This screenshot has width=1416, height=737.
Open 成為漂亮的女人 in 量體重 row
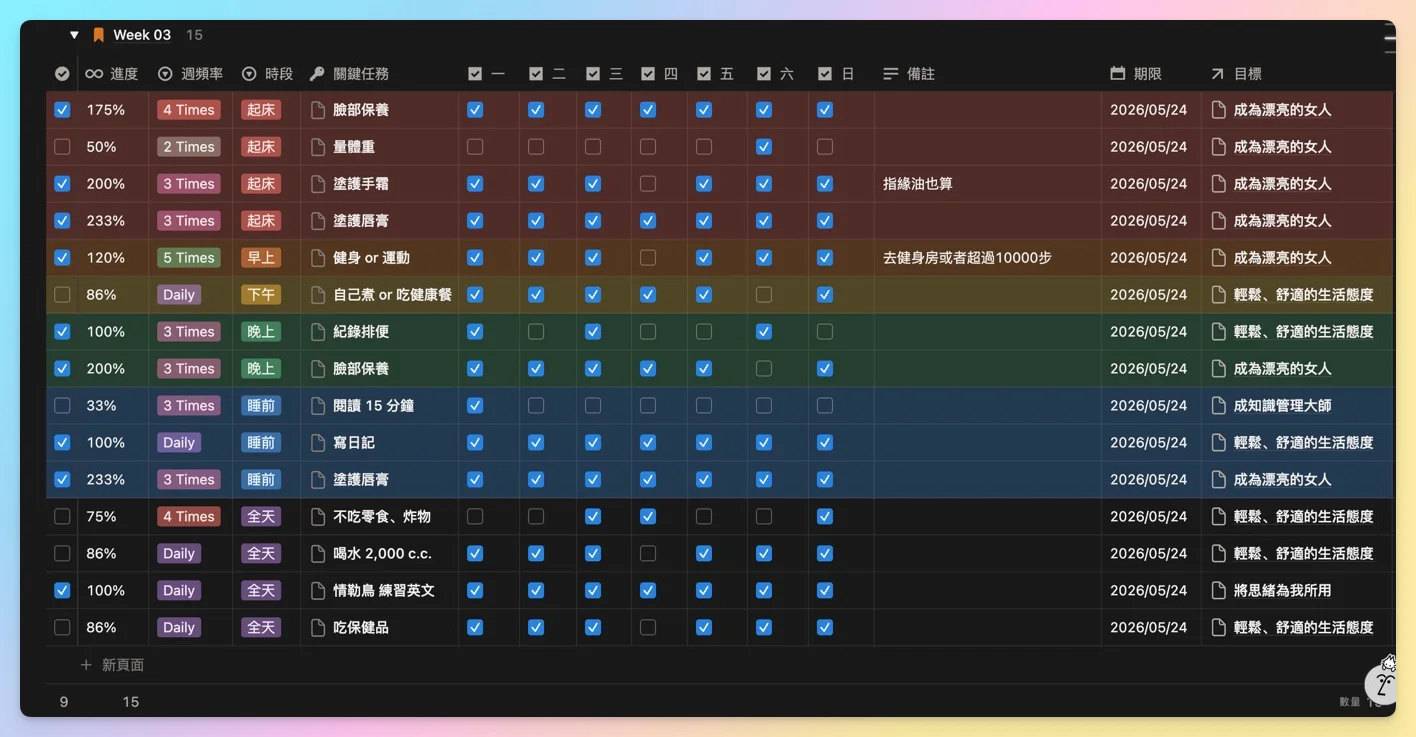point(1283,147)
